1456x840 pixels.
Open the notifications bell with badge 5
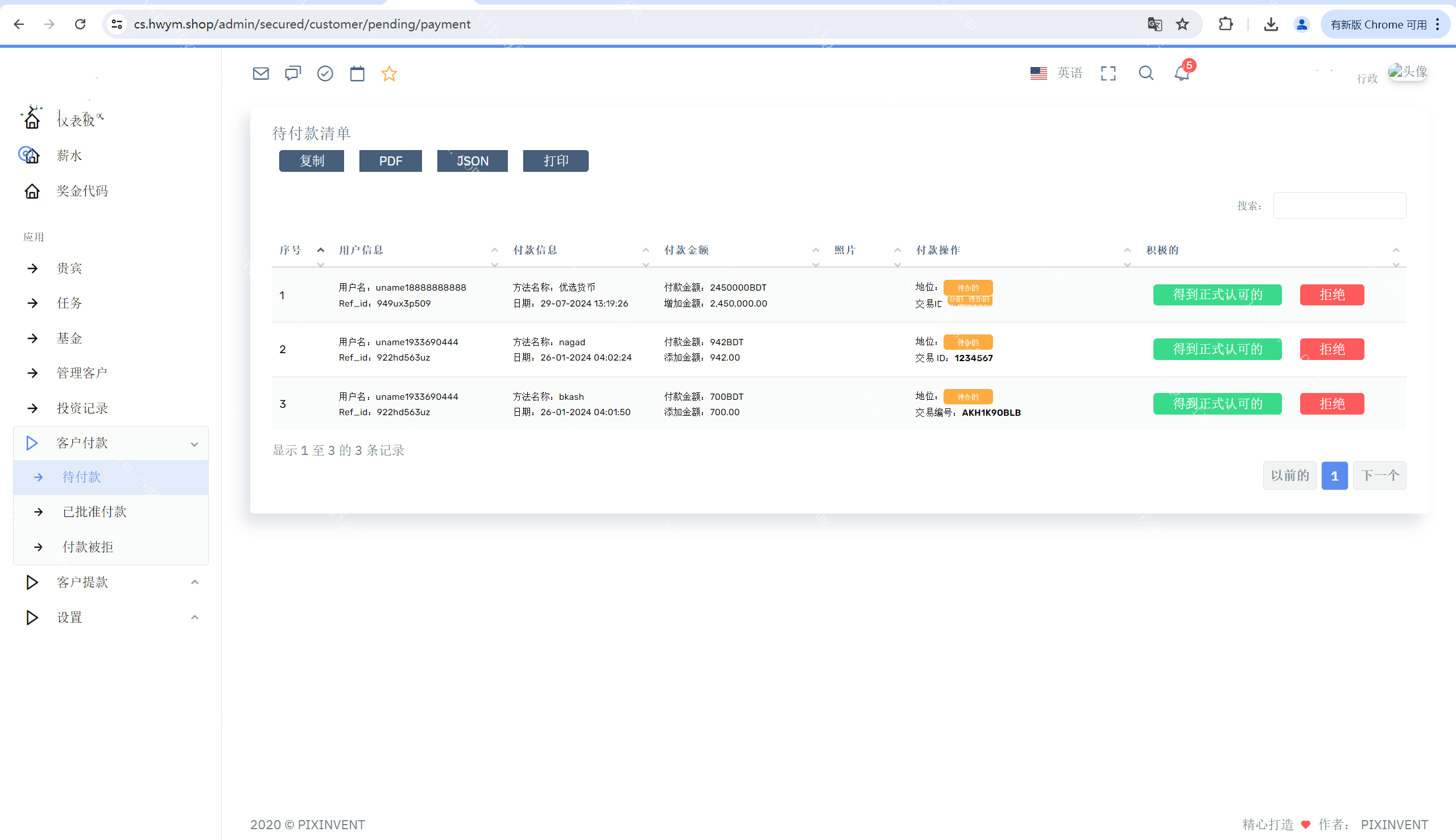click(x=1181, y=73)
